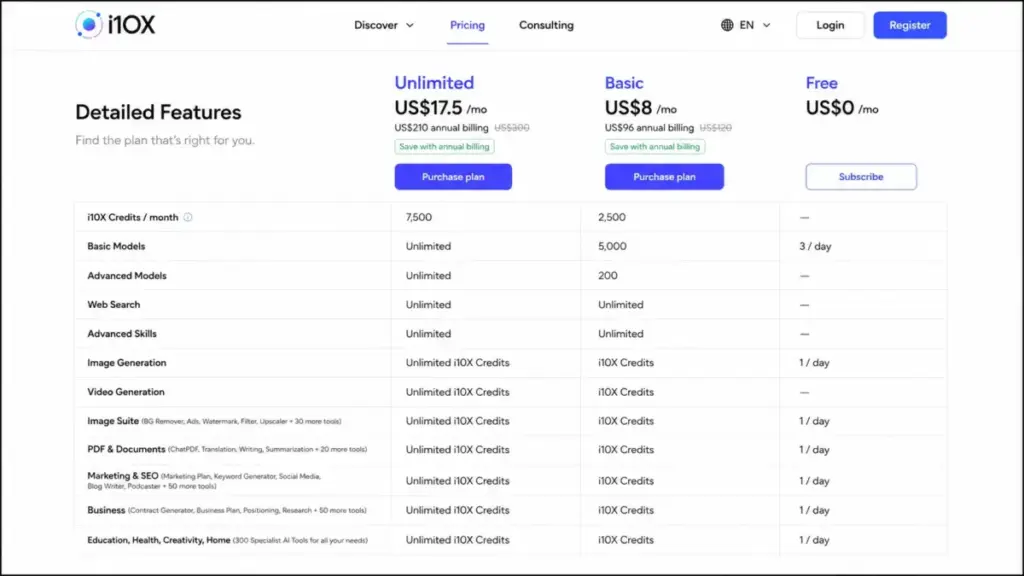The image size is (1024, 576).
Task: Expand the Discover dropdown chevron
Action: (410, 25)
